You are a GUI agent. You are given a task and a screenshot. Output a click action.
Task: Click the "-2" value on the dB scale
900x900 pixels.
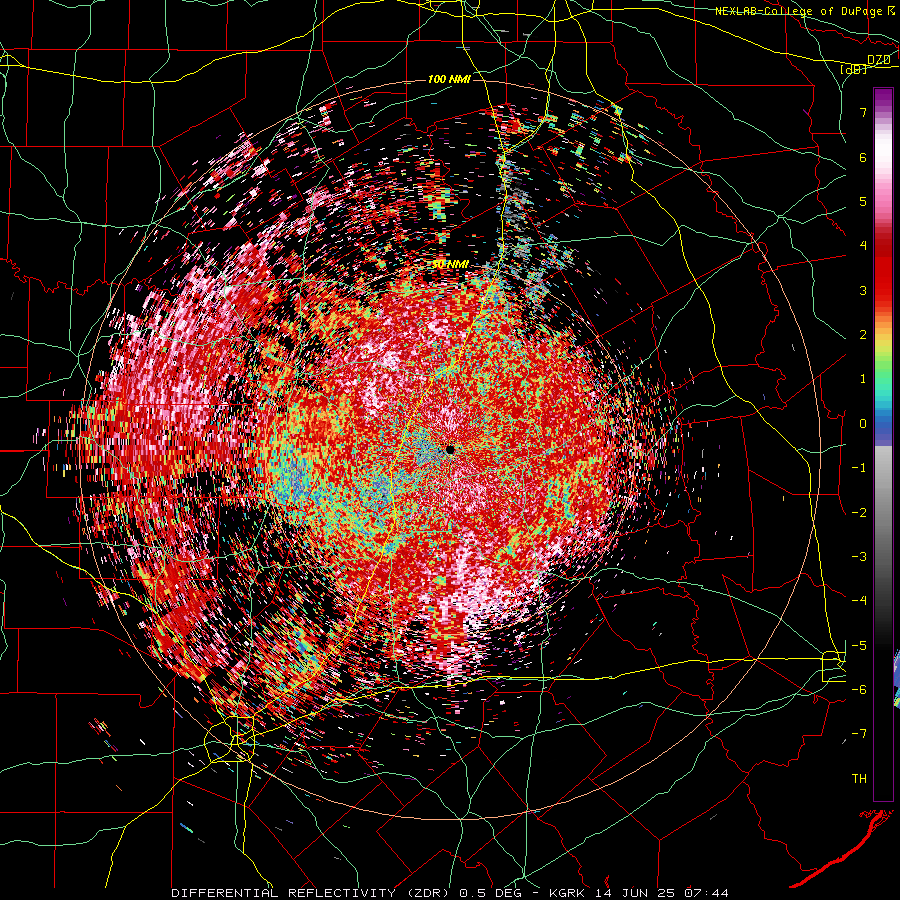pos(859,512)
